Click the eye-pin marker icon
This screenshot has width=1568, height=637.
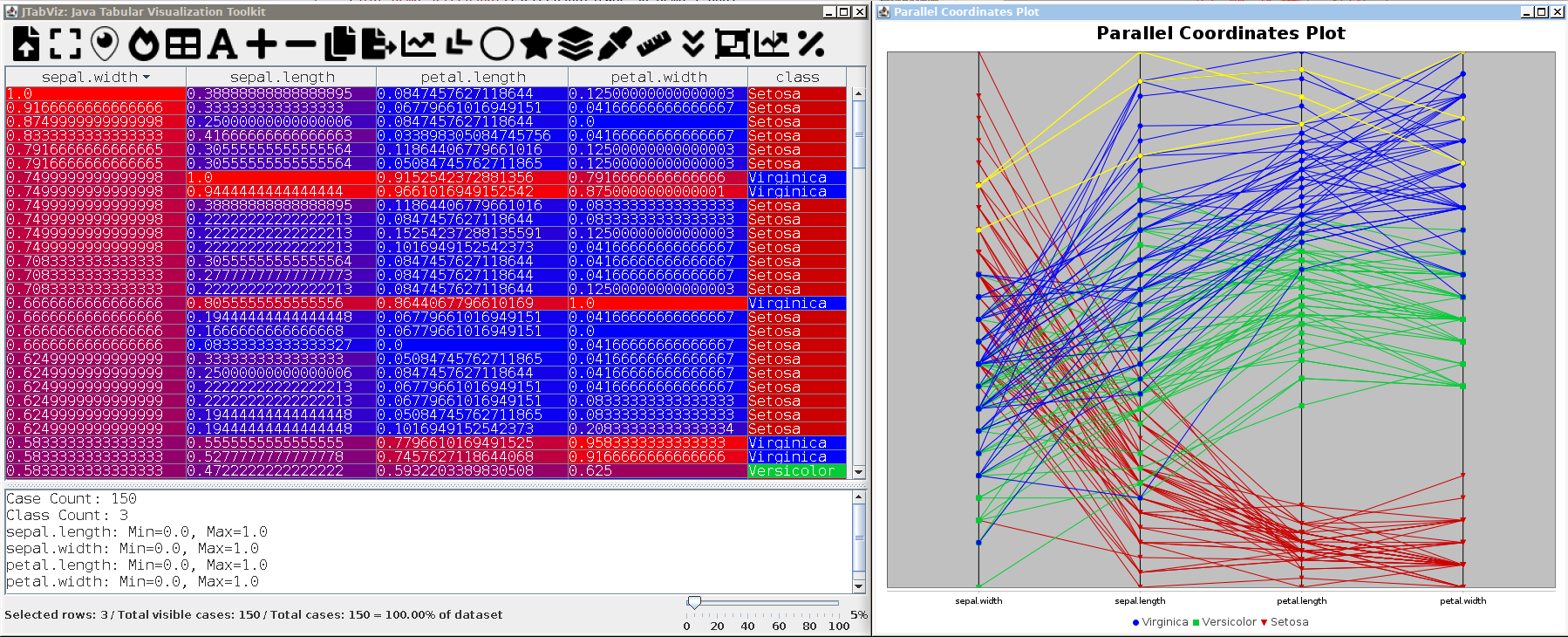105,44
